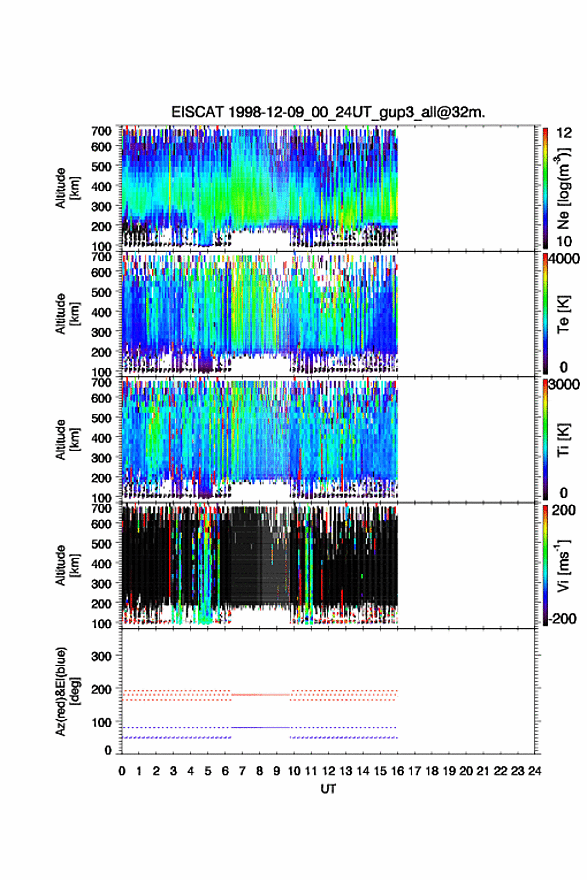Click the Altitude label of the Ti panel

tap(67, 439)
